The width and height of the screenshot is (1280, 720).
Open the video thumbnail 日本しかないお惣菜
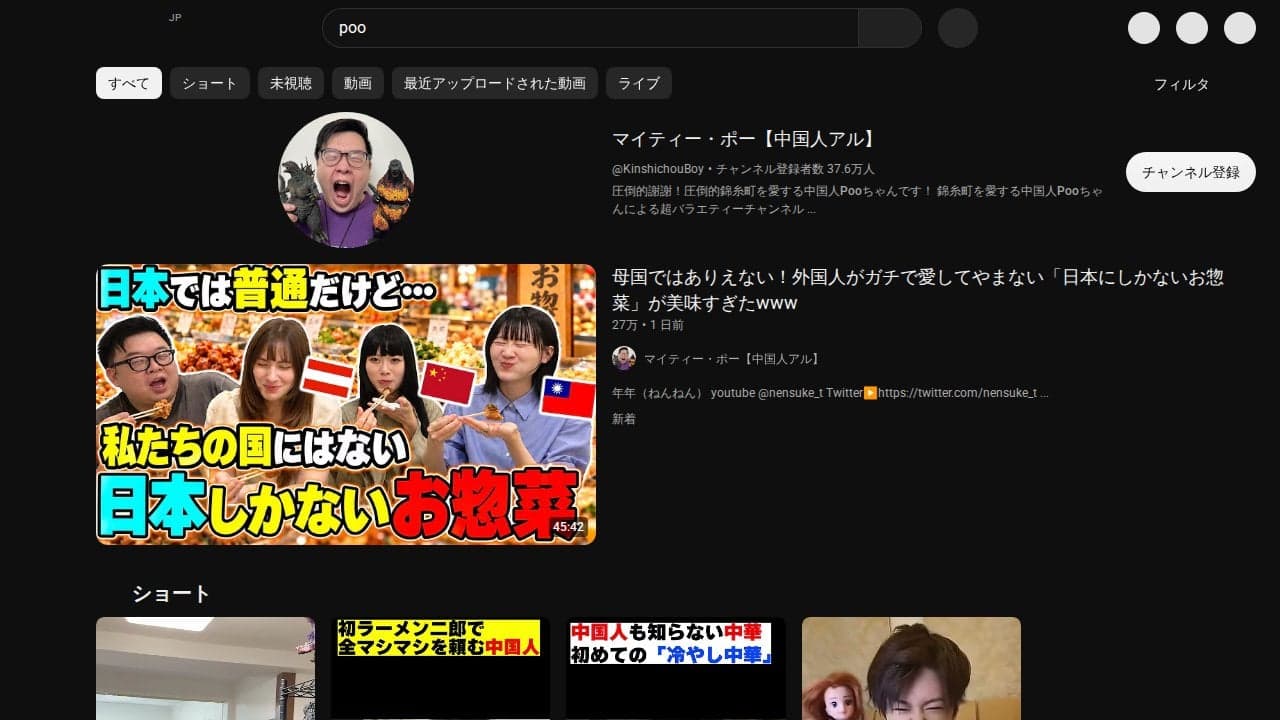click(346, 404)
